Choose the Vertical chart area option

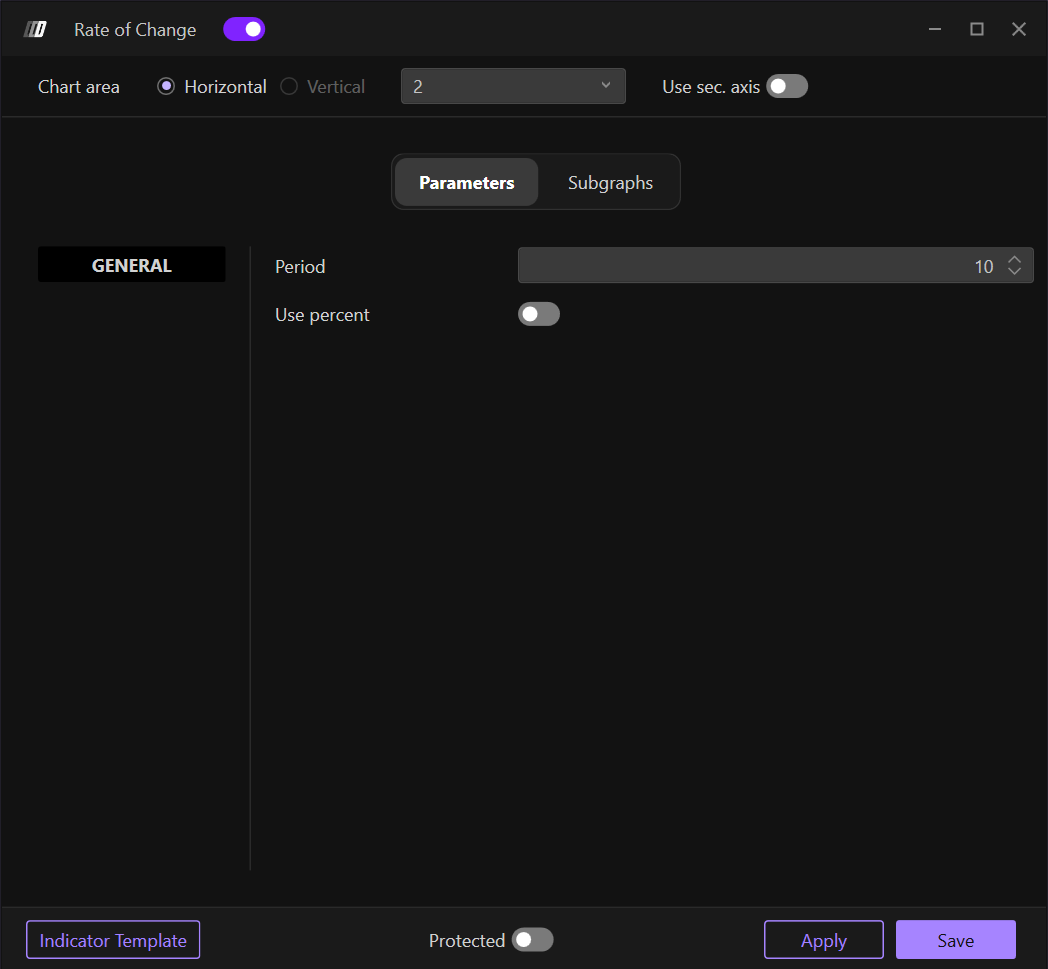pos(289,87)
